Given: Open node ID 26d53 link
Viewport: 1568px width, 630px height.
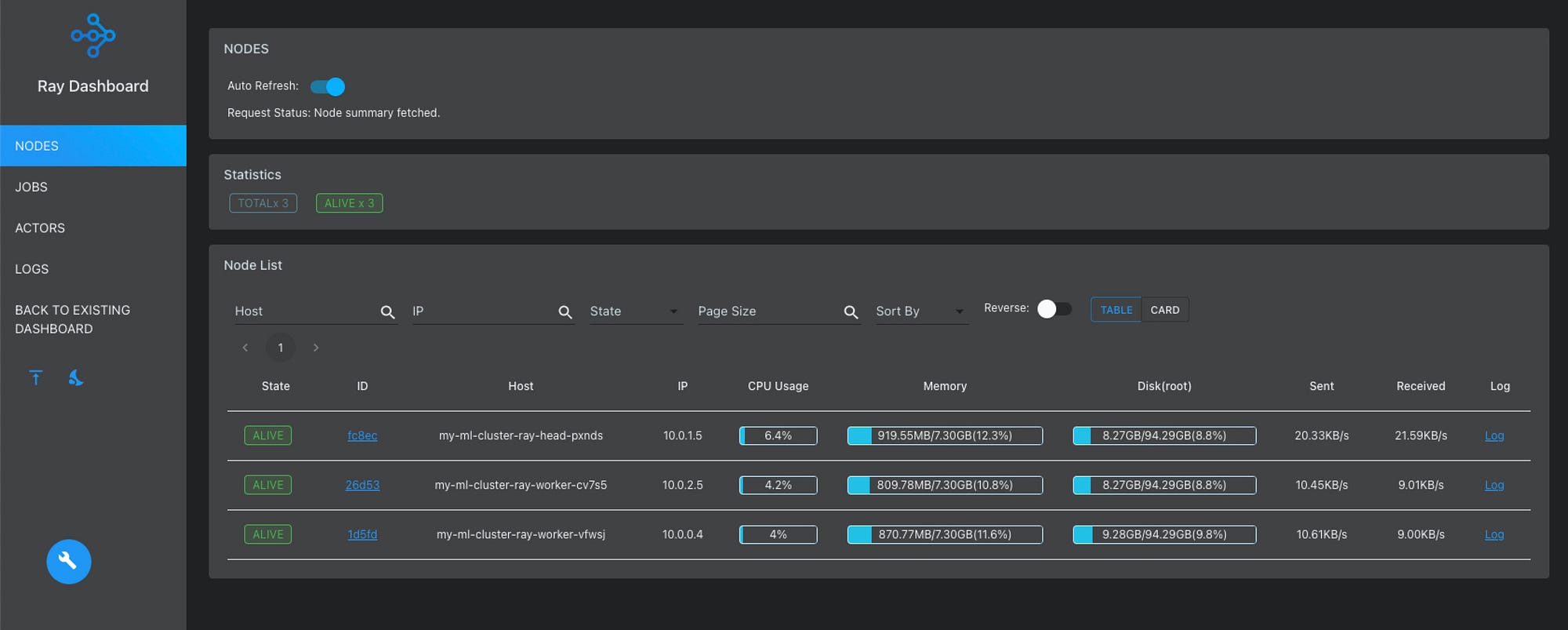Looking at the screenshot, I should (362, 485).
